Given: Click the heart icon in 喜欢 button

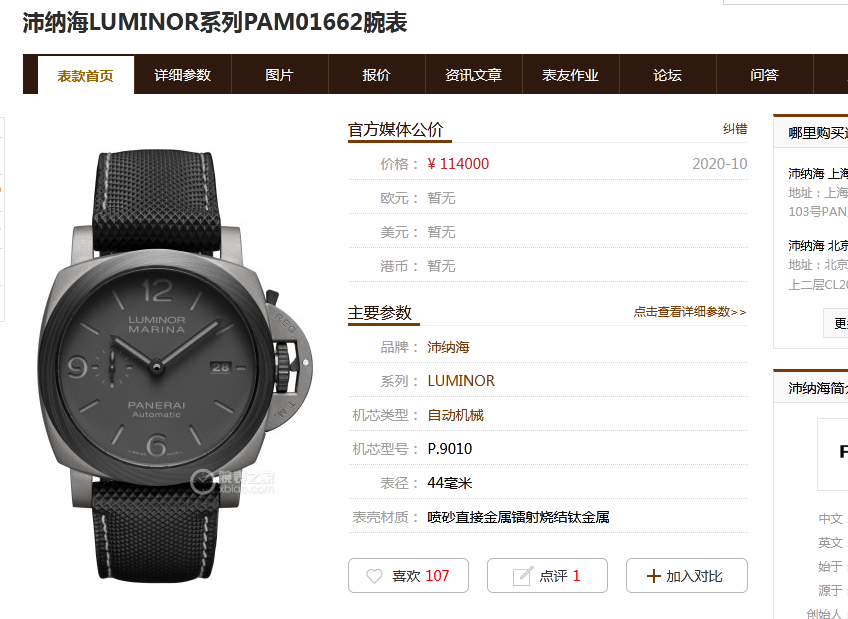Looking at the screenshot, I should click(x=374, y=576).
